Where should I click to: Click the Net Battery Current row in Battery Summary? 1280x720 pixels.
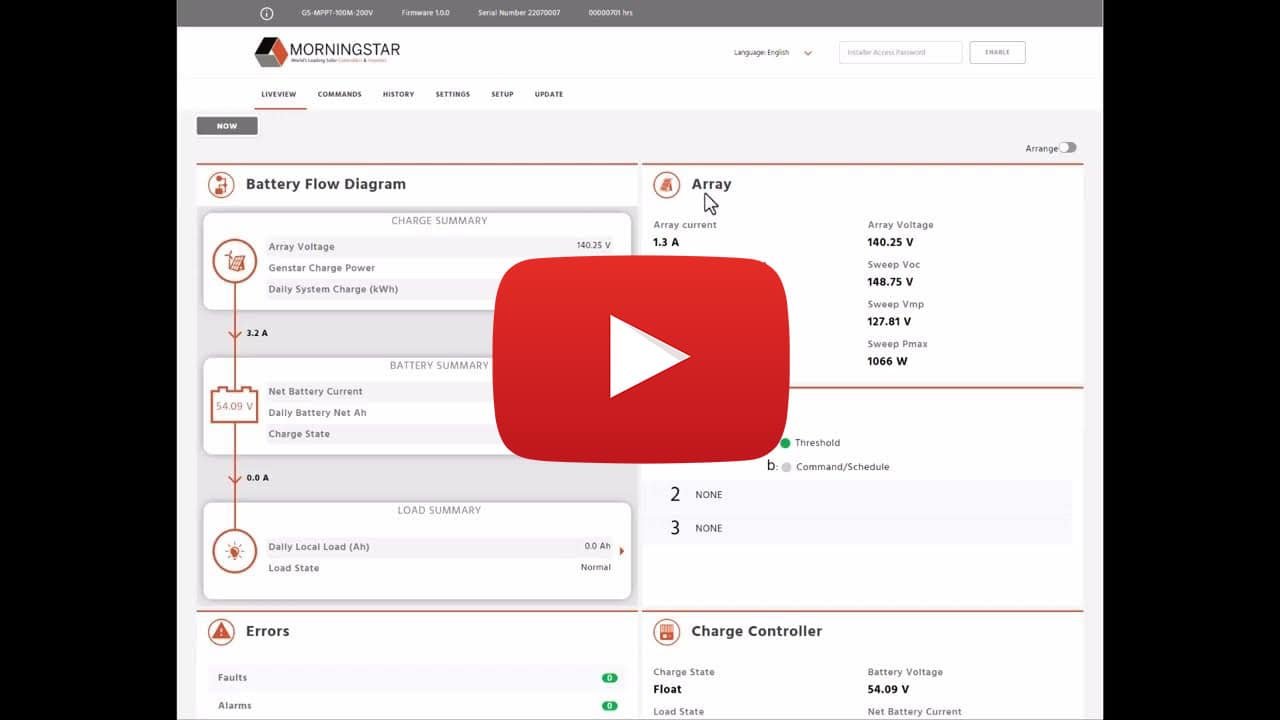point(439,391)
